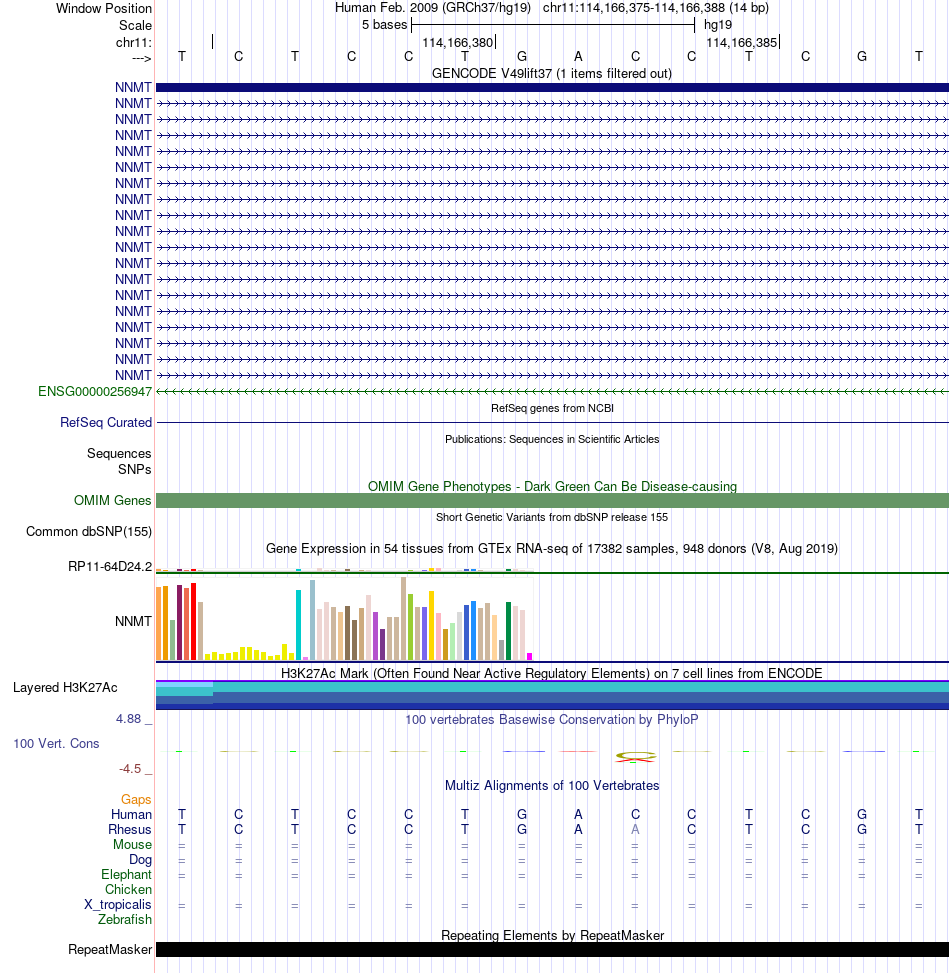Click the chr11: ruler label
The image size is (950, 973).
[133, 43]
